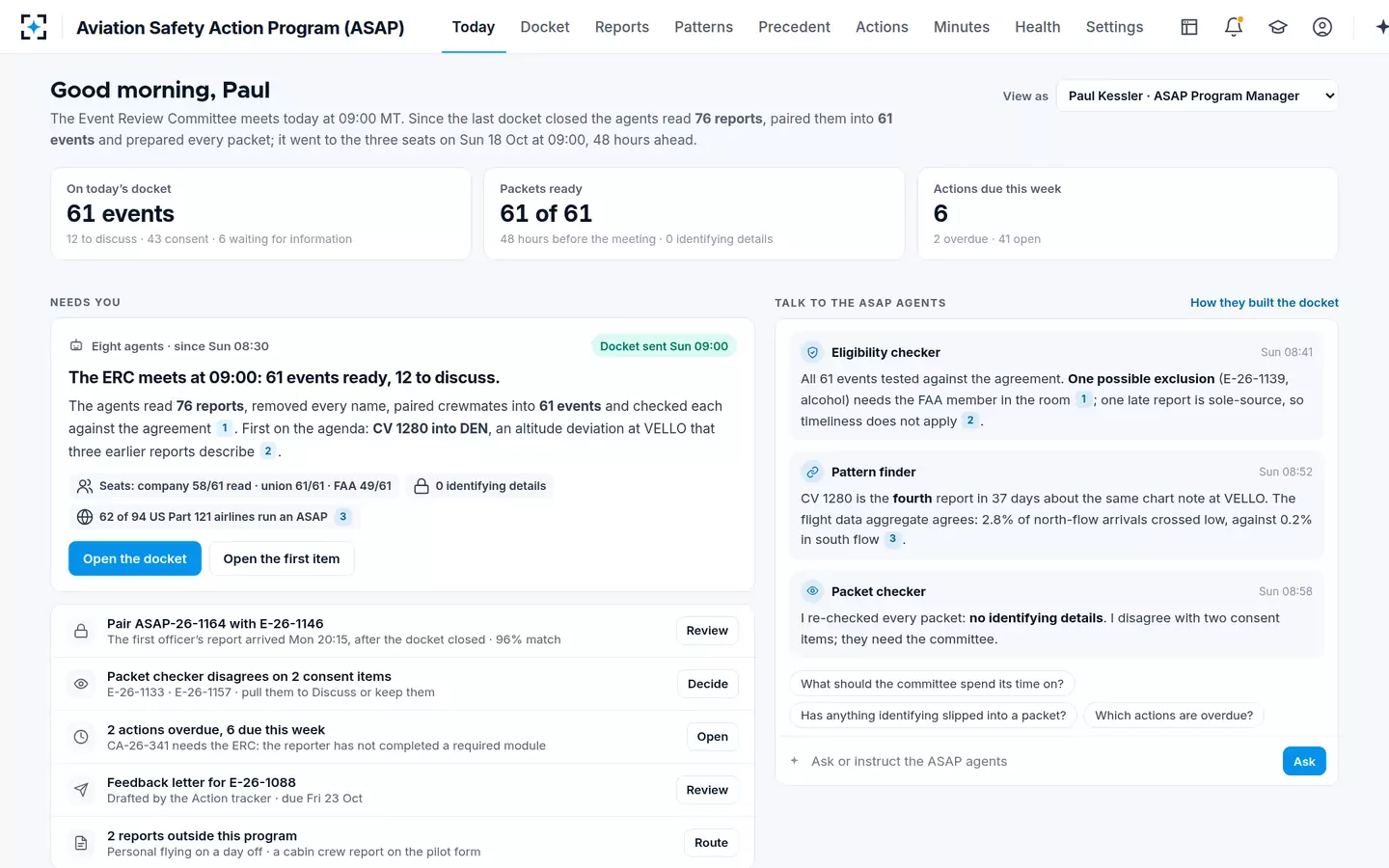Open the Minutes tab
The height and width of the screenshot is (868, 1389).
tap(962, 27)
